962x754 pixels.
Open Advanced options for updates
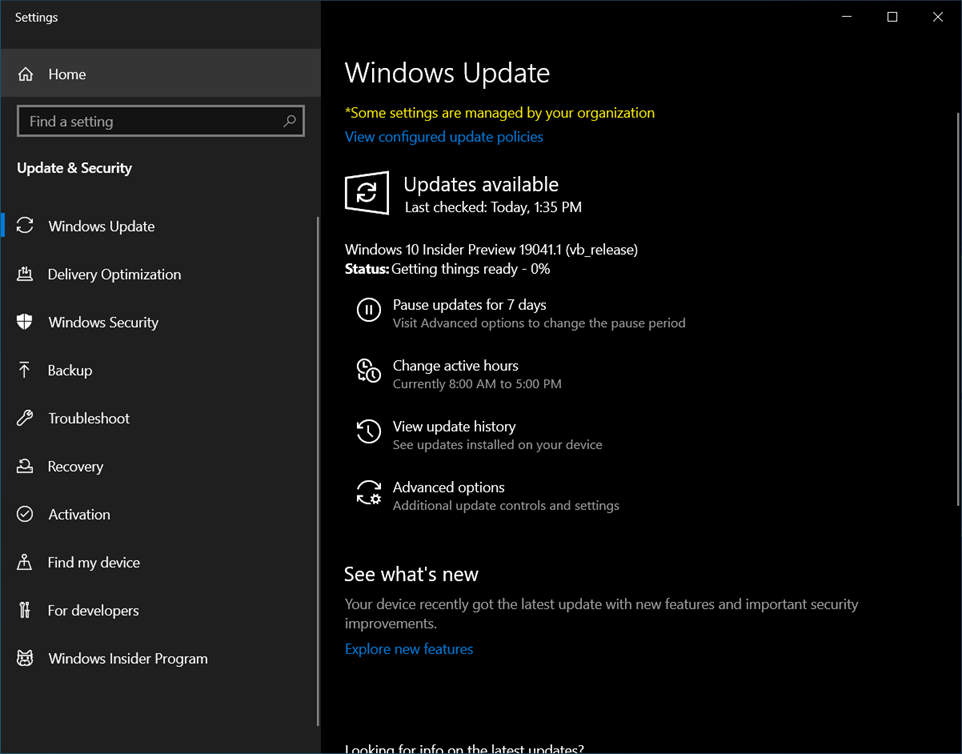click(x=488, y=496)
